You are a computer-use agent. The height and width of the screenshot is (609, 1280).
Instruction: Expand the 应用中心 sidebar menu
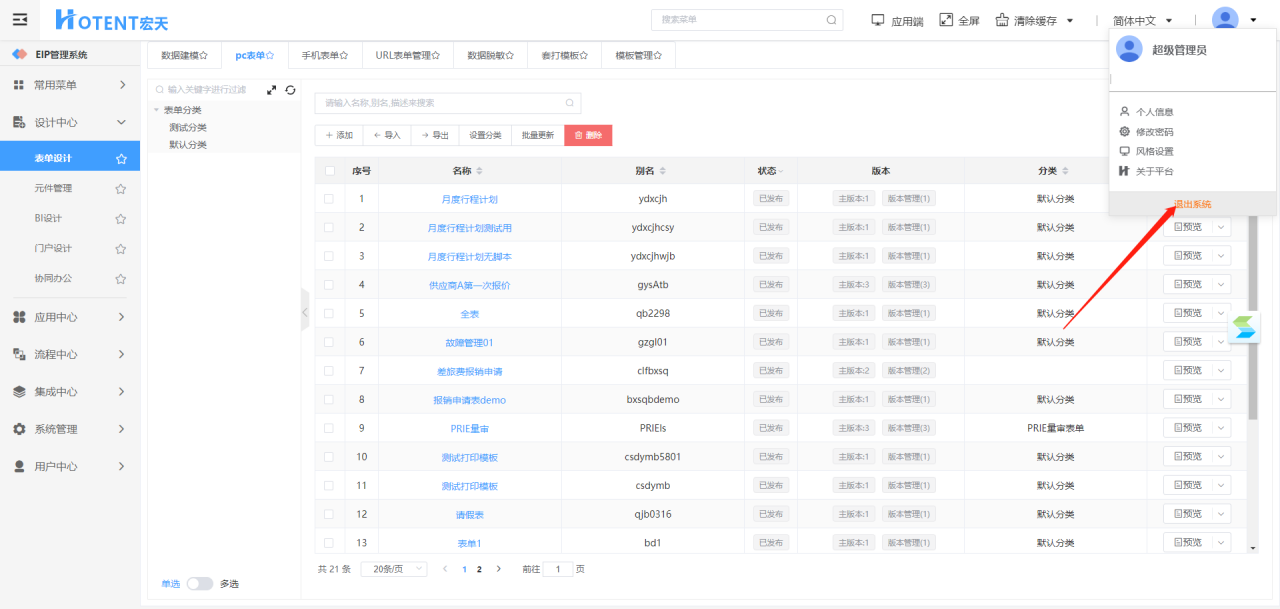(x=70, y=317)
